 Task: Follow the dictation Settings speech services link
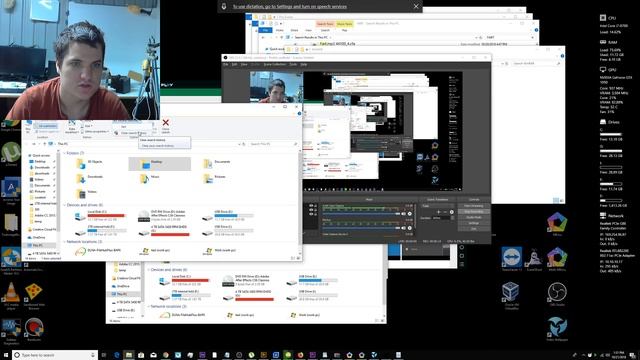pyautogui.click(x=289, y=7)
